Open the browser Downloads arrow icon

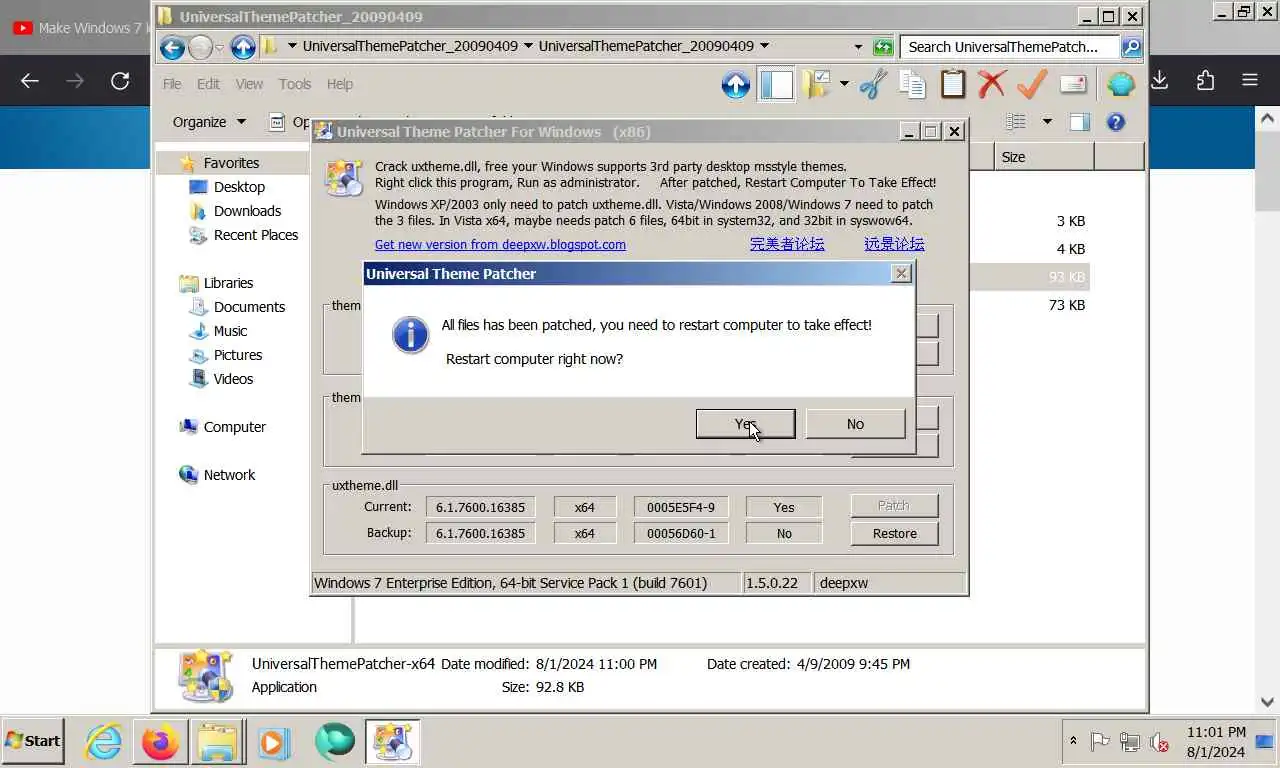[1160, 81]
